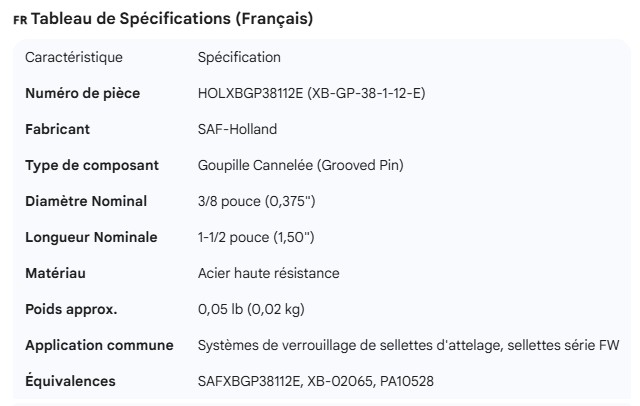Select the Diamètre Nominal label

(x=86, y=201)
